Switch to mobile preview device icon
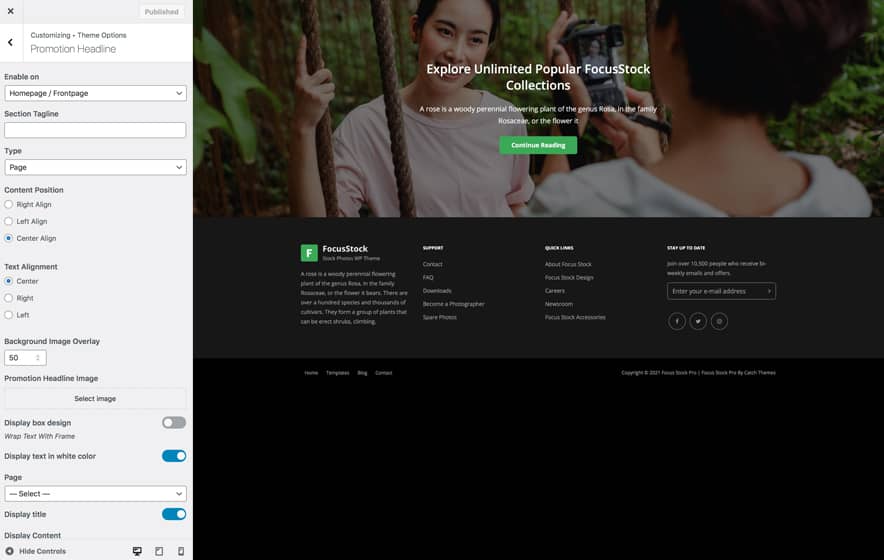Viewport: 884px width, 560px height. [x=181, y=551]
